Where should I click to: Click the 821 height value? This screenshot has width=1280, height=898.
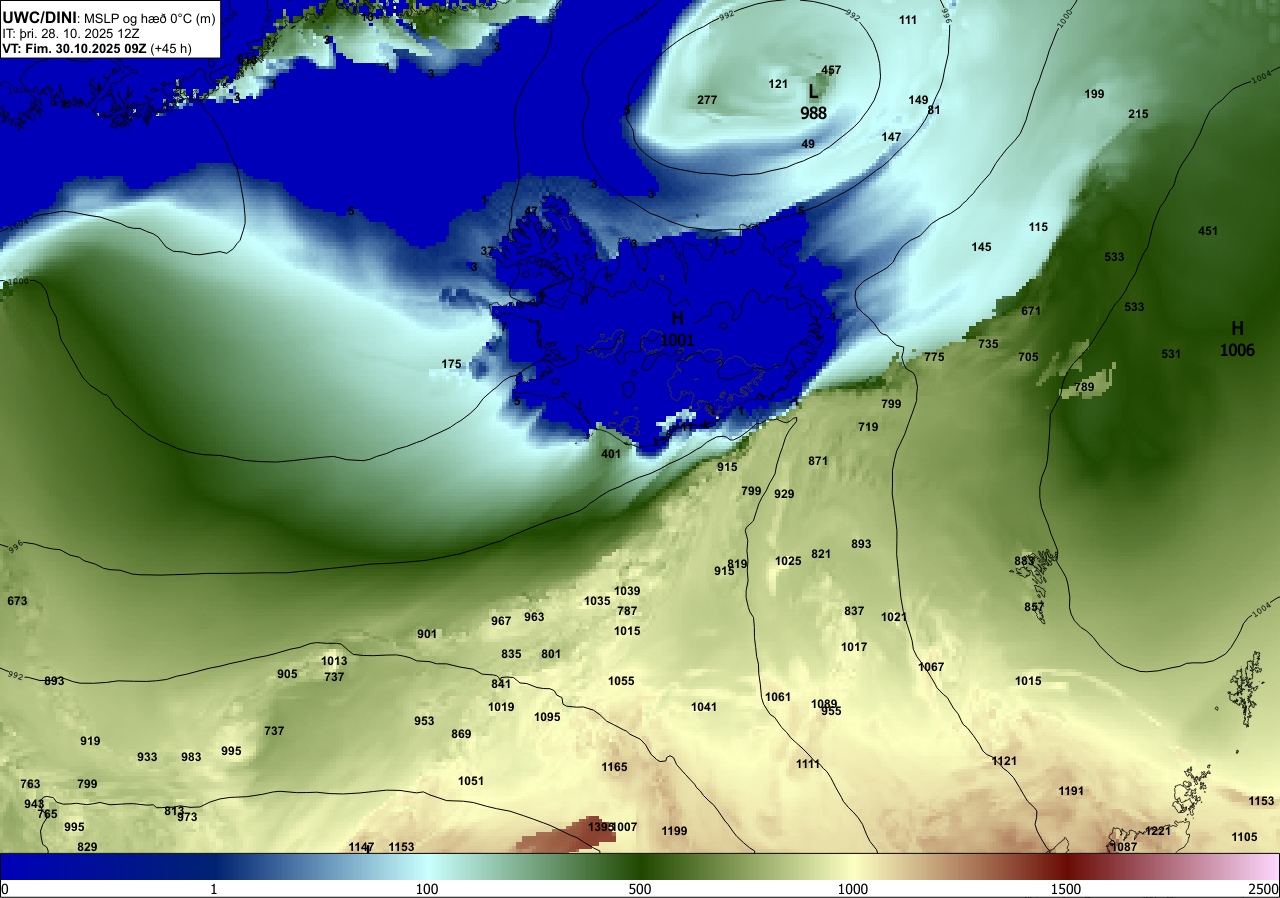(x=821, y=554)
